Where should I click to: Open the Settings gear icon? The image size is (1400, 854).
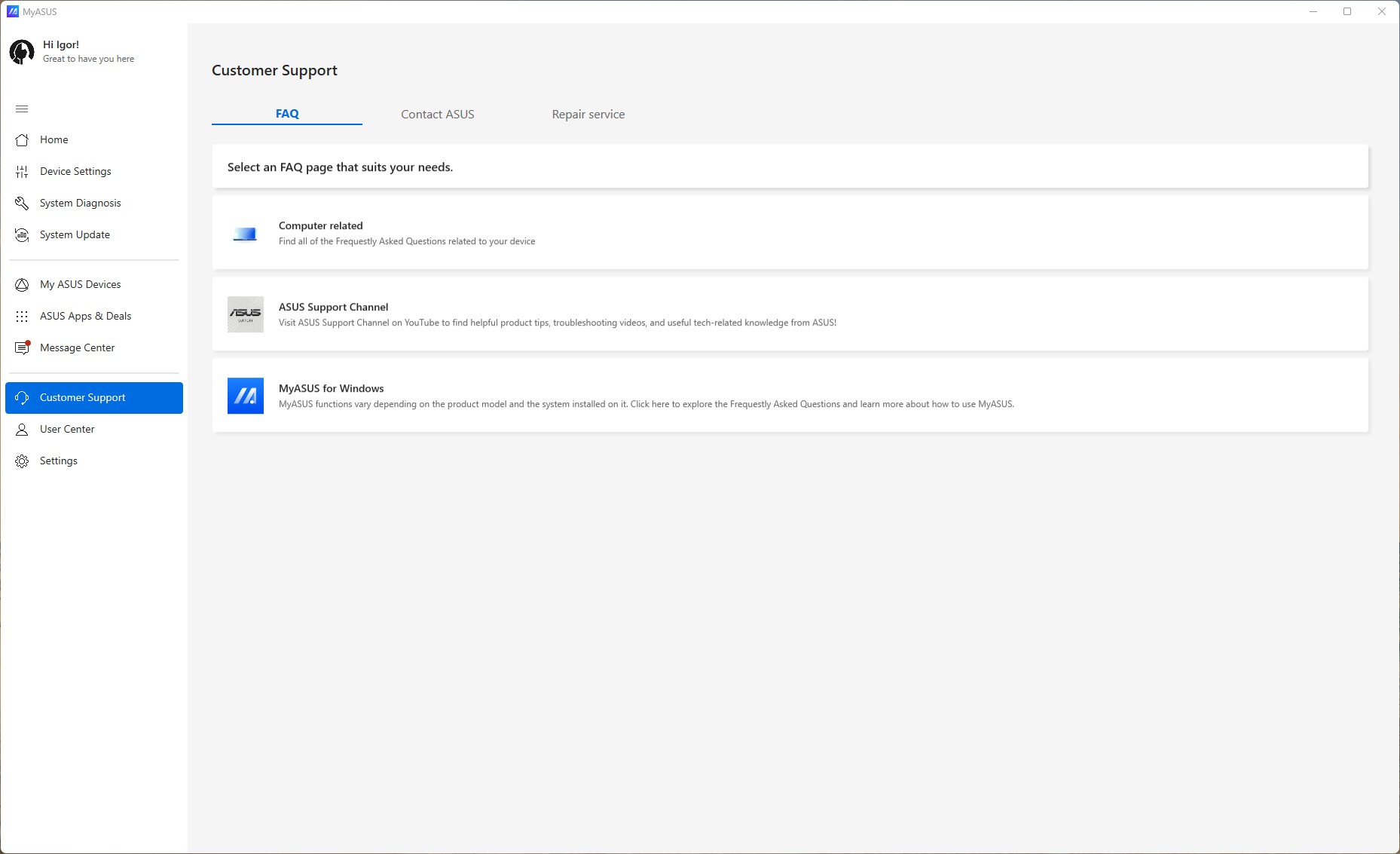(22, 461)
